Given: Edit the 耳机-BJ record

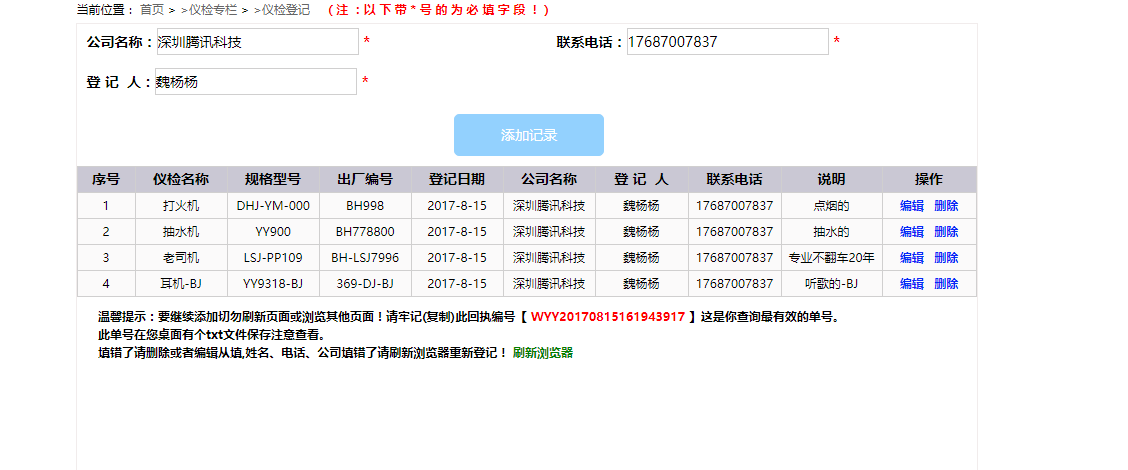Looking at the screenshot, I should coord(911,284).
